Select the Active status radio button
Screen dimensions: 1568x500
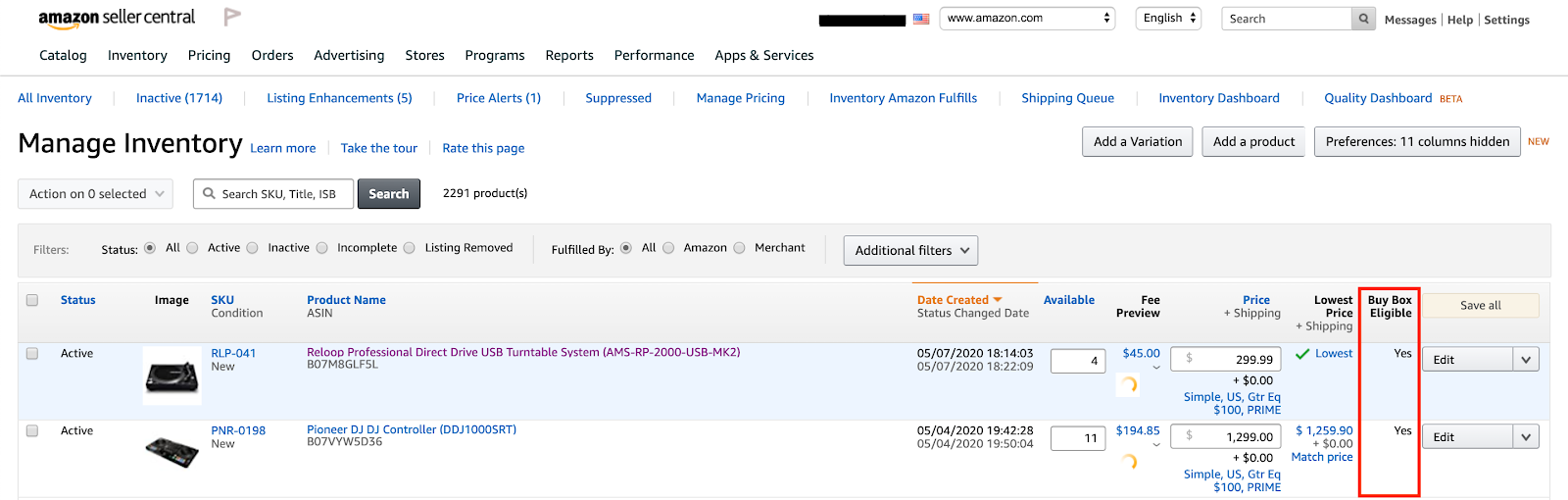point(193,248)
